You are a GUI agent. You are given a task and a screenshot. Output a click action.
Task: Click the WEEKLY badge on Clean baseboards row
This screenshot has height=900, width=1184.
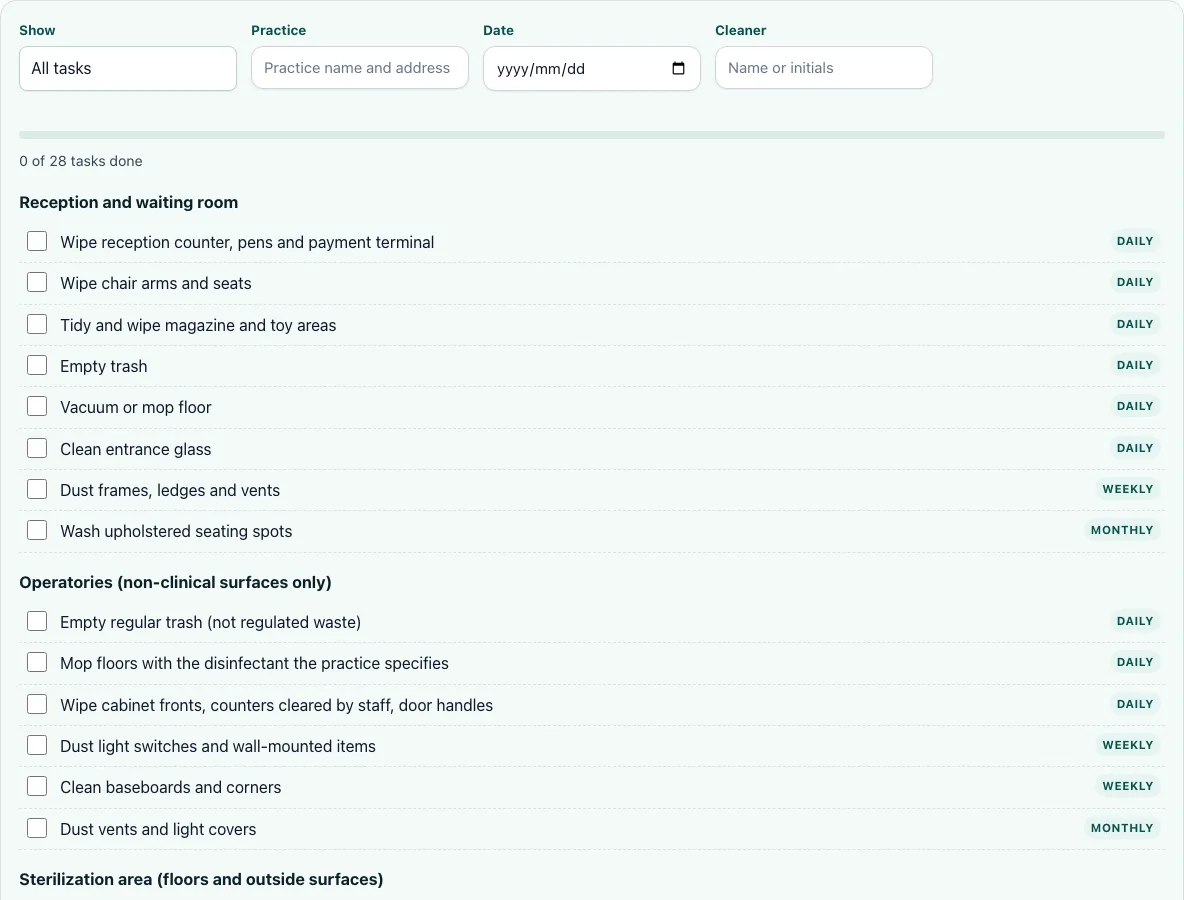pyautogui.click(x=1127, y=786)
